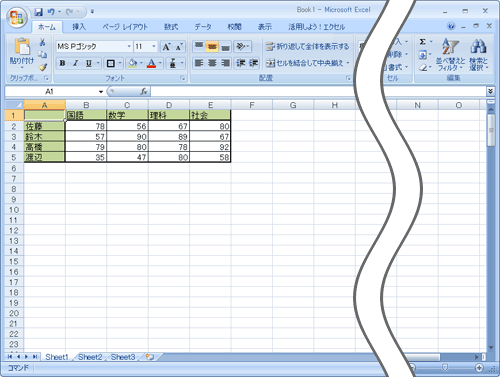Click the Office button orb
The height and width of the screenshot is (377, 500).
pyautogui.click(x=17, y=17)
